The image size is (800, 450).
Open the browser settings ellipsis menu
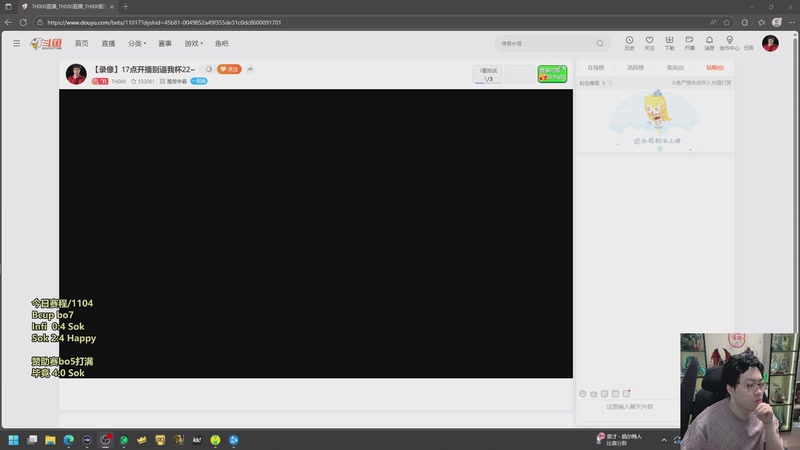click(x=791, y=22)
